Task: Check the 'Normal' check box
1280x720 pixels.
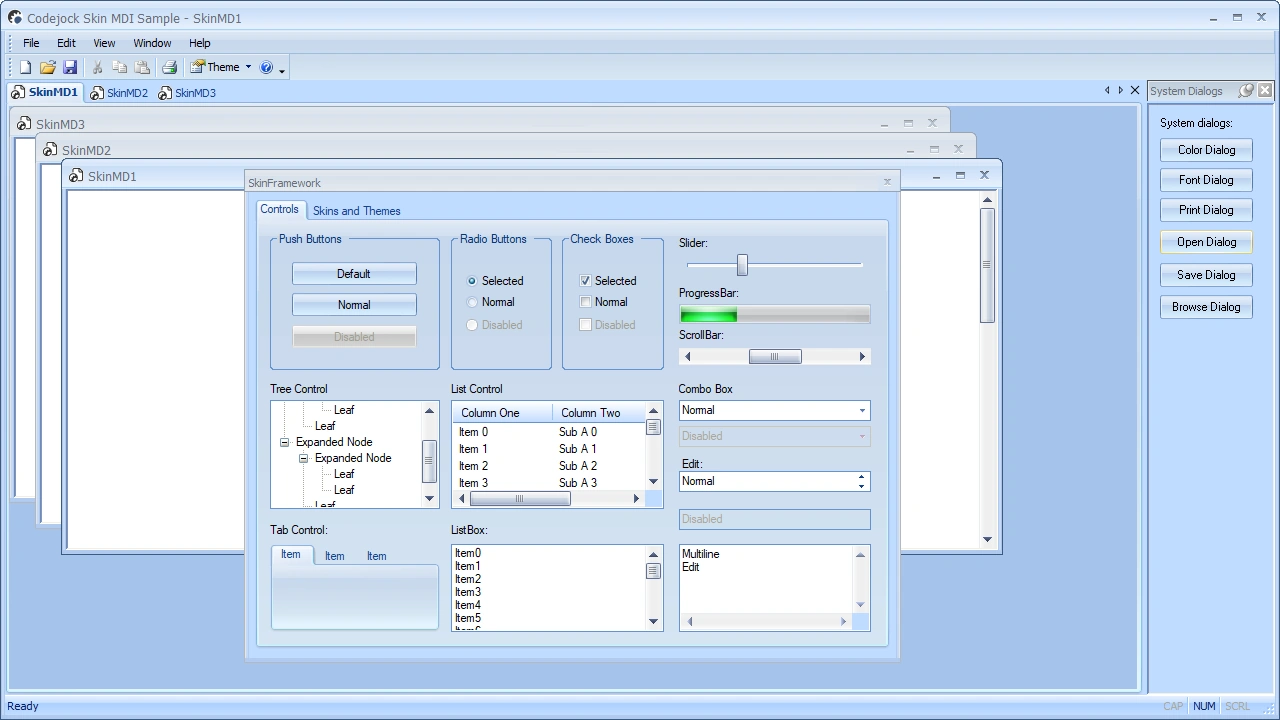Action: 586,302
